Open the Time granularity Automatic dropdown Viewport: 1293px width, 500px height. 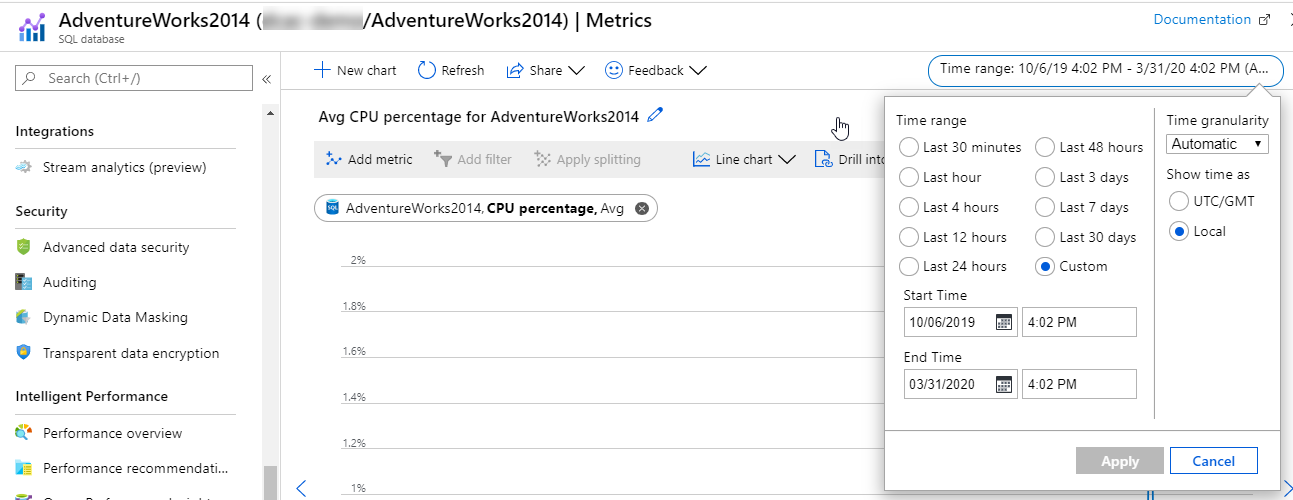click(1217, 144)
